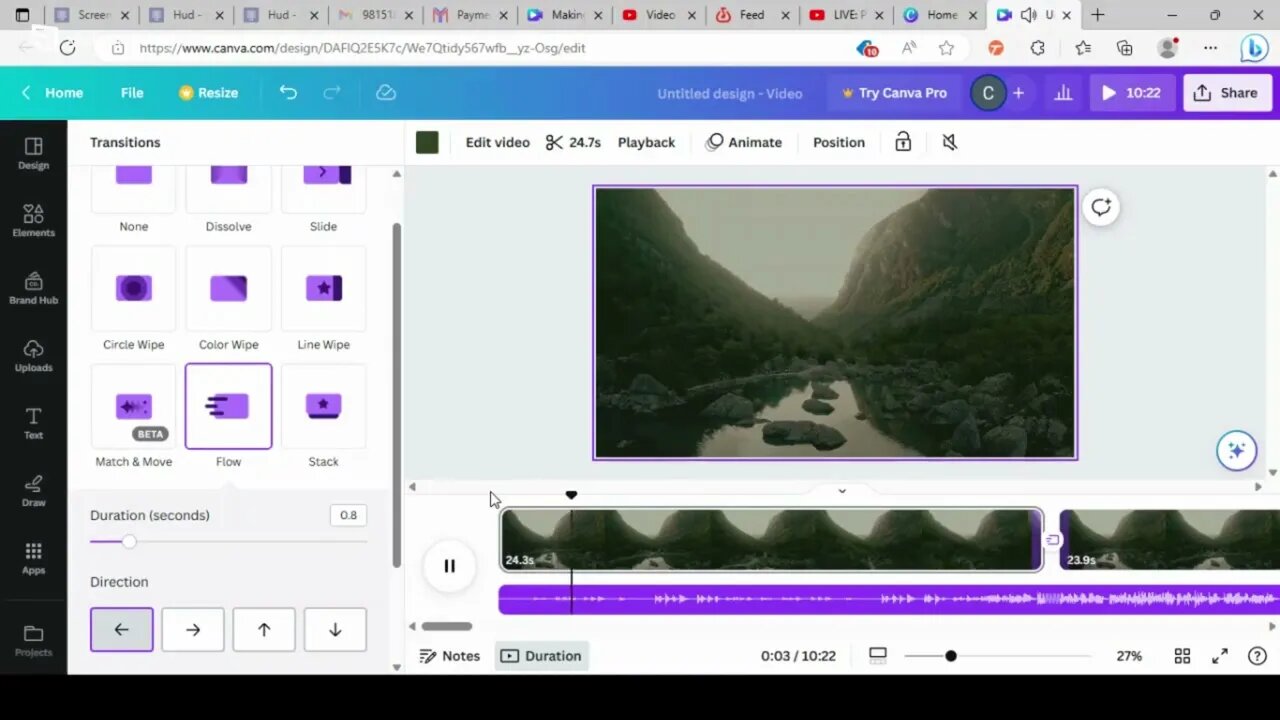1280x720 pixels.
Task: Open the Apps panel
Action: pos(33,558)
